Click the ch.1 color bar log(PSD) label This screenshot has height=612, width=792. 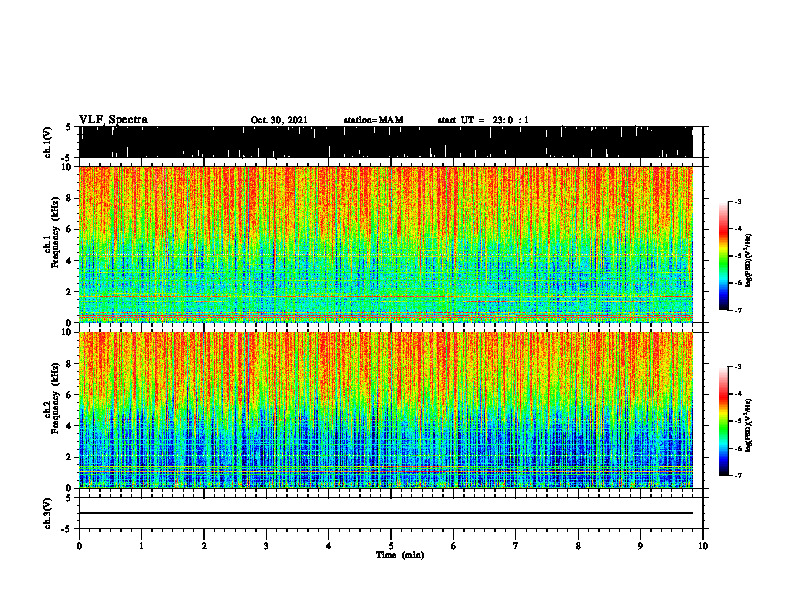[749, 261]
